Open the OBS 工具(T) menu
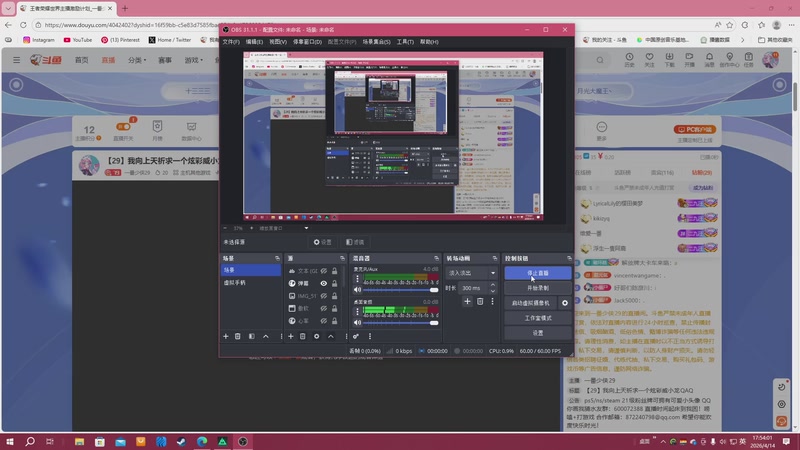The height and width of the screenshot is (450, 800). click(405, 42)
